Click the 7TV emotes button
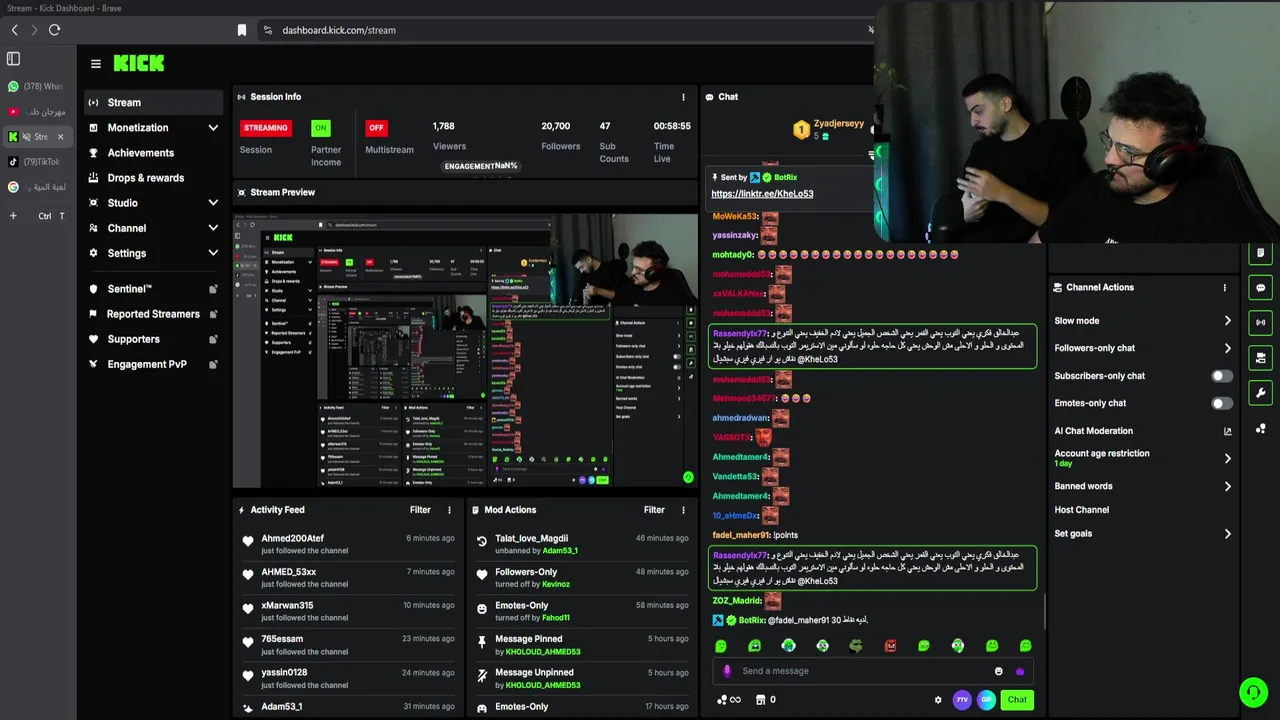Image resolution: width=1280 pixels, height=720 pixels. point(962,700)
